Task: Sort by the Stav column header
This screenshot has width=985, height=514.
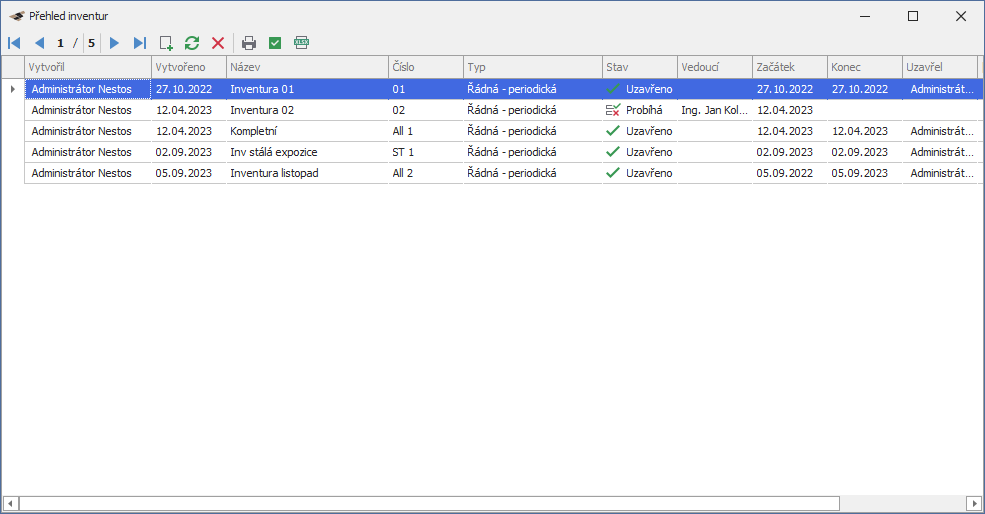Action: click(639, 67)
